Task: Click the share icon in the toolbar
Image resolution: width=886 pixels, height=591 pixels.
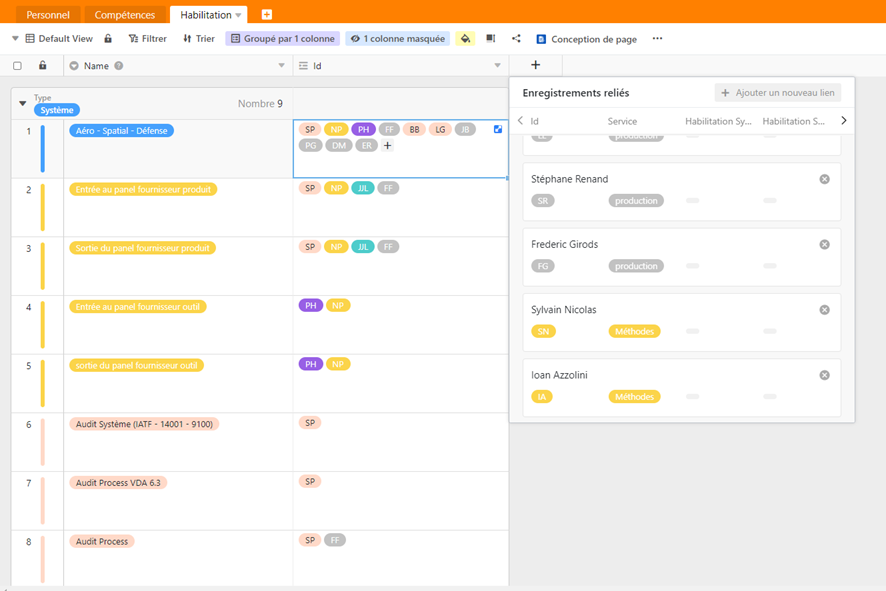Action: pos(516,38)
